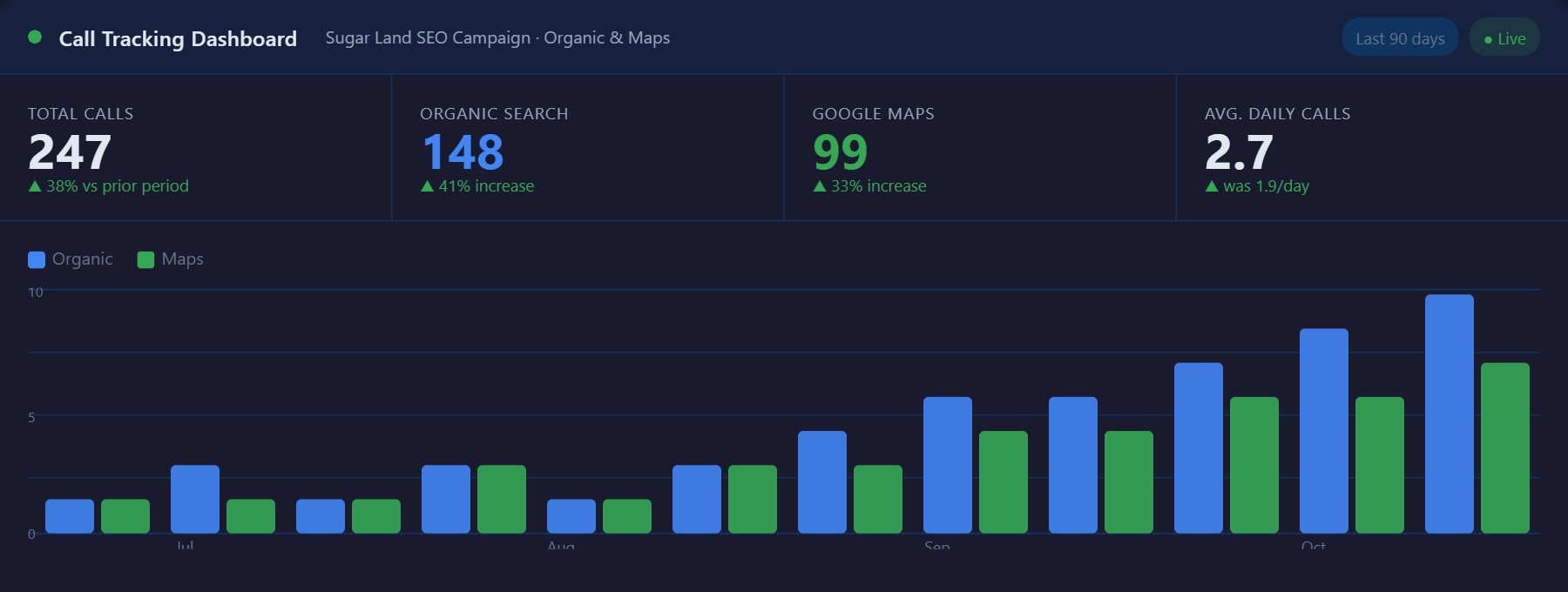Click the Sugar Land SEO Campaign subtitle

point(497,38)
